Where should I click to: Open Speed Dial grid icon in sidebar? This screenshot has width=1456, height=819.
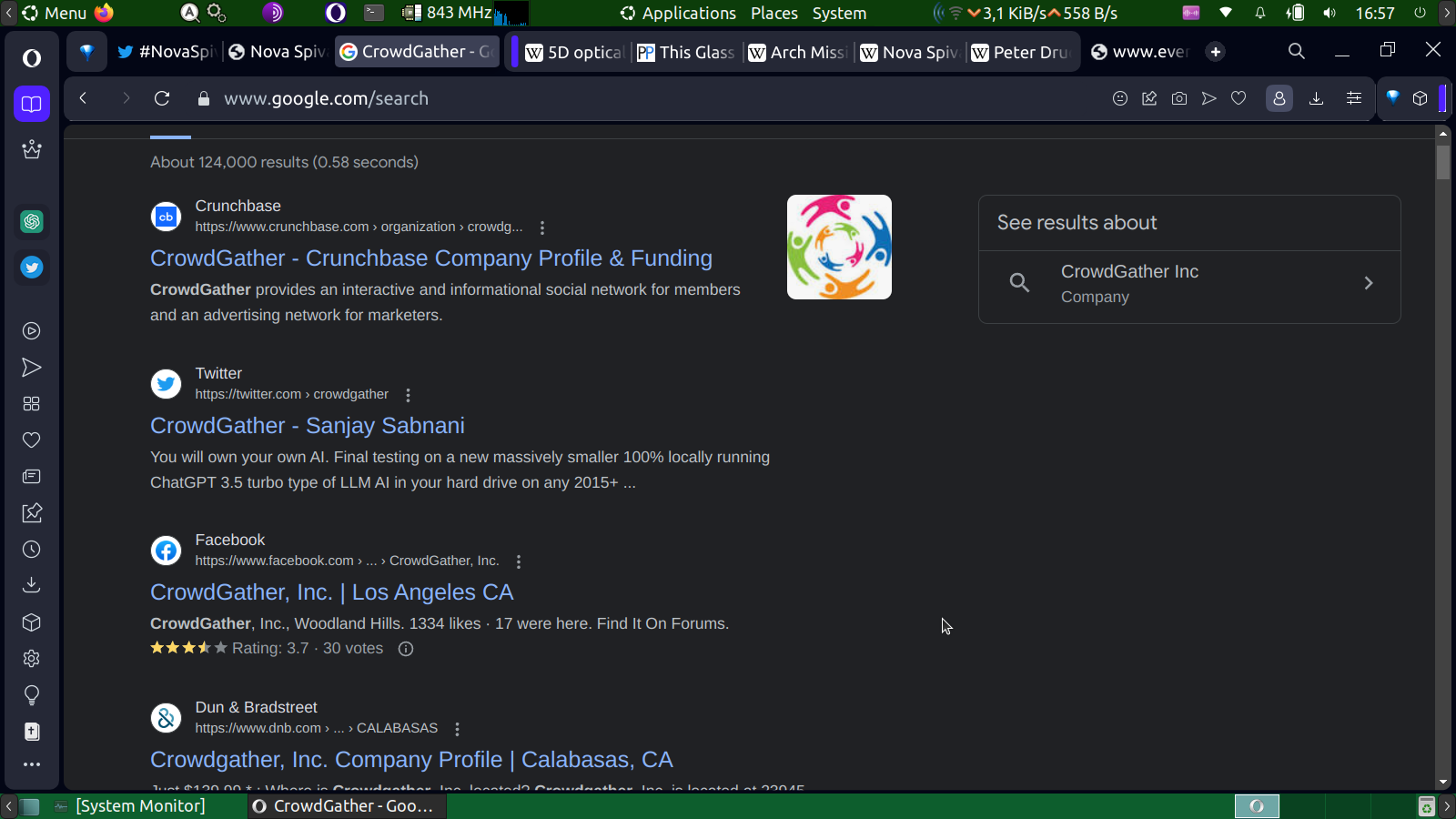(32, 404)
